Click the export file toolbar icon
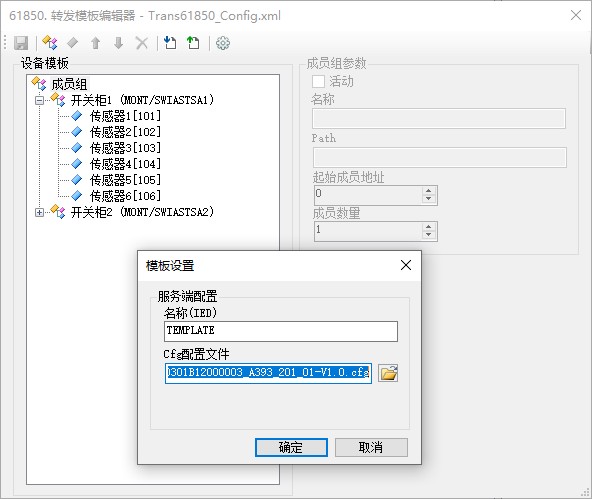The image size is (592, 499). tap(193, 43)
